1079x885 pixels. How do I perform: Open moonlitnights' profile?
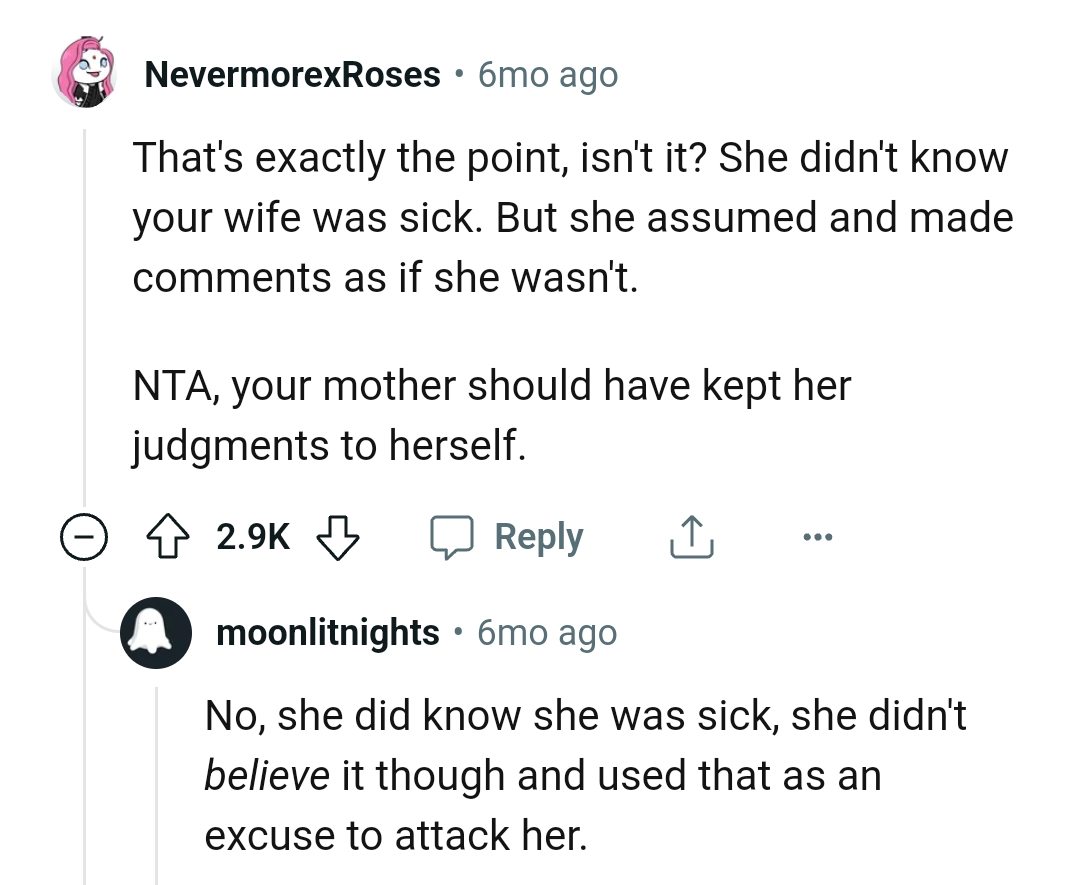click(327, 632)
